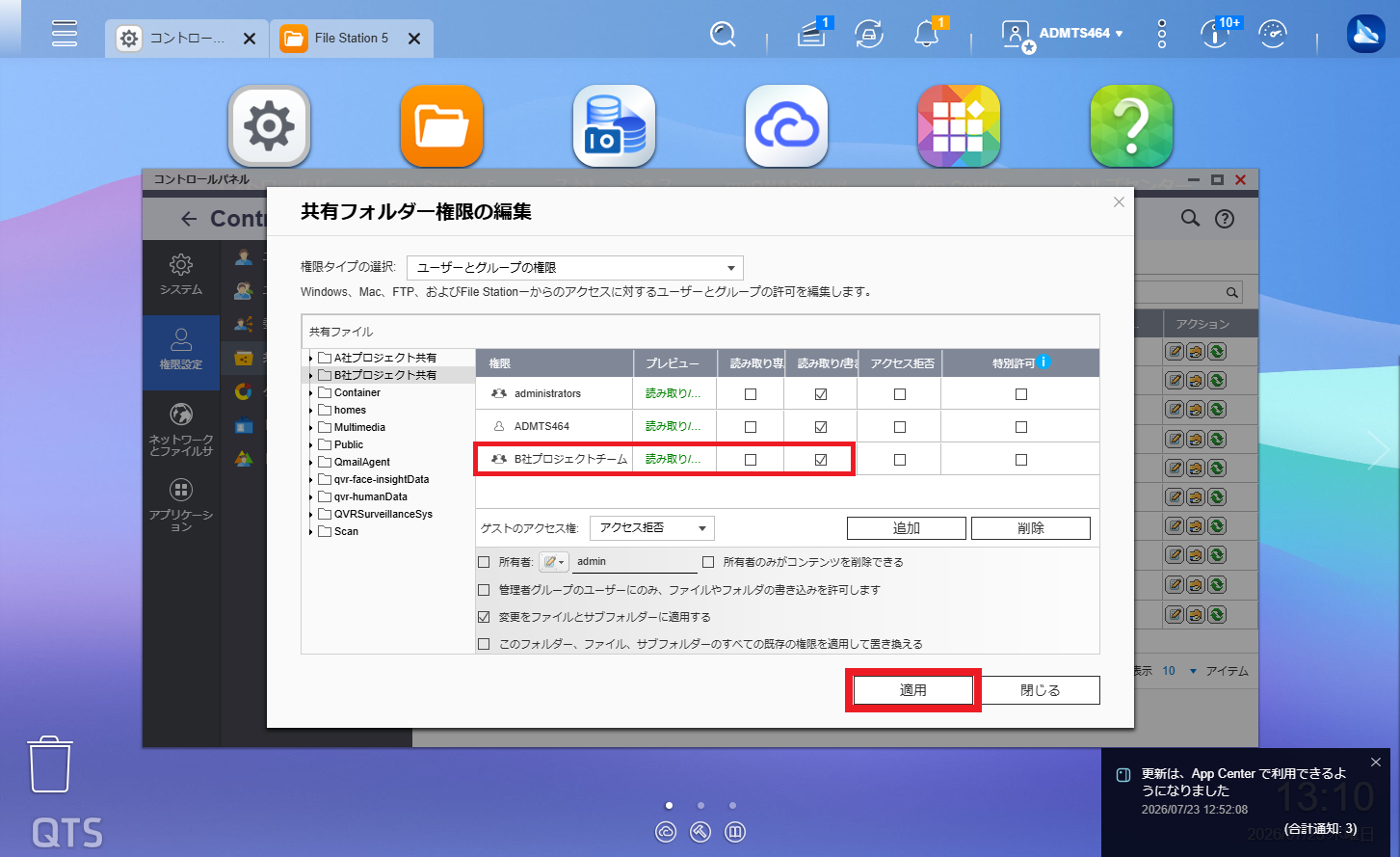The image size is (1400, 857).
Task: Expand the A社プロジェクト共有 folder tree node
Action: pyautogui.click(x=310, y=359)
